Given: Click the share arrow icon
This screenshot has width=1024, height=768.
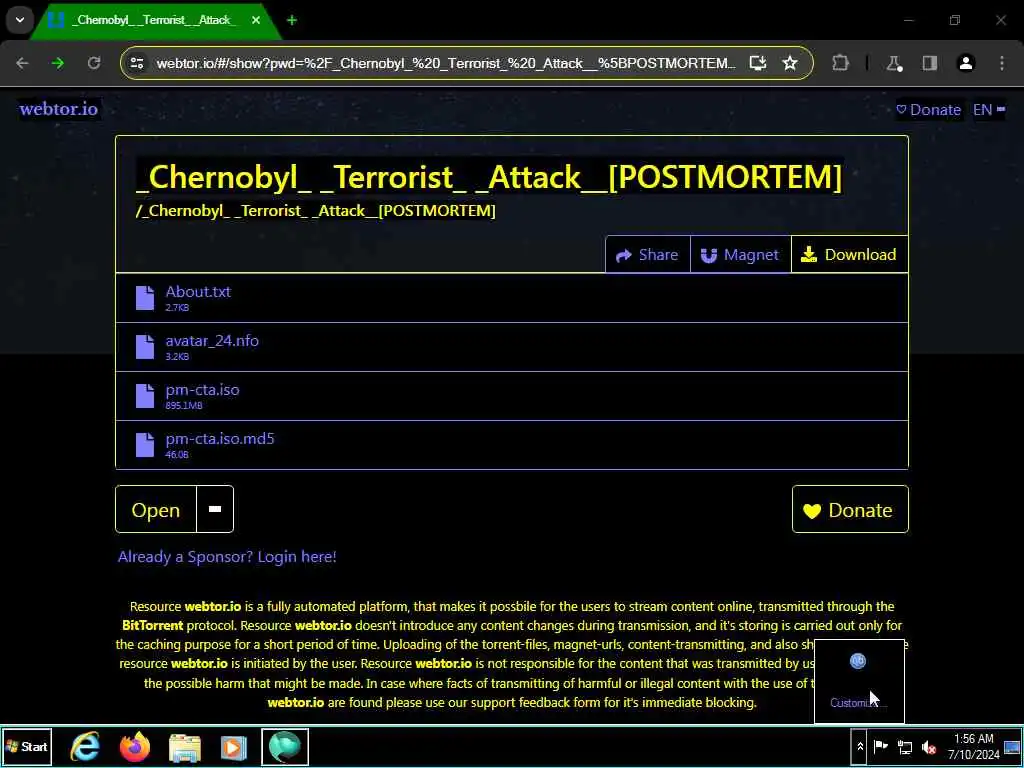Looking at the screenshot, I should click(624, 255).
